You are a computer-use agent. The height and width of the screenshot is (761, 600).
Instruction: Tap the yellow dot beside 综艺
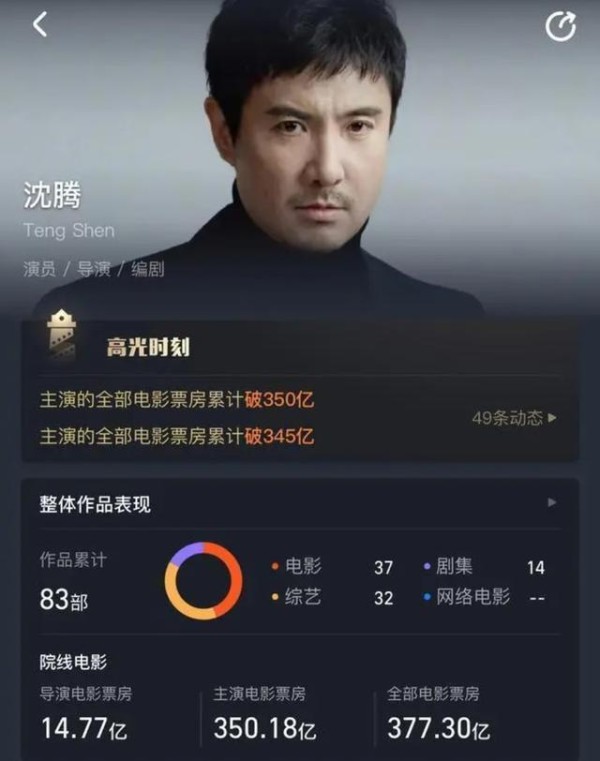275,597
